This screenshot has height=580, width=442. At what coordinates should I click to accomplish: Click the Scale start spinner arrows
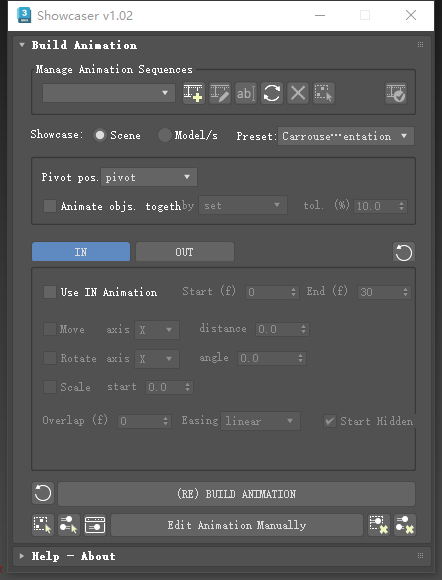pyautogui.click(x=188, y=387)
